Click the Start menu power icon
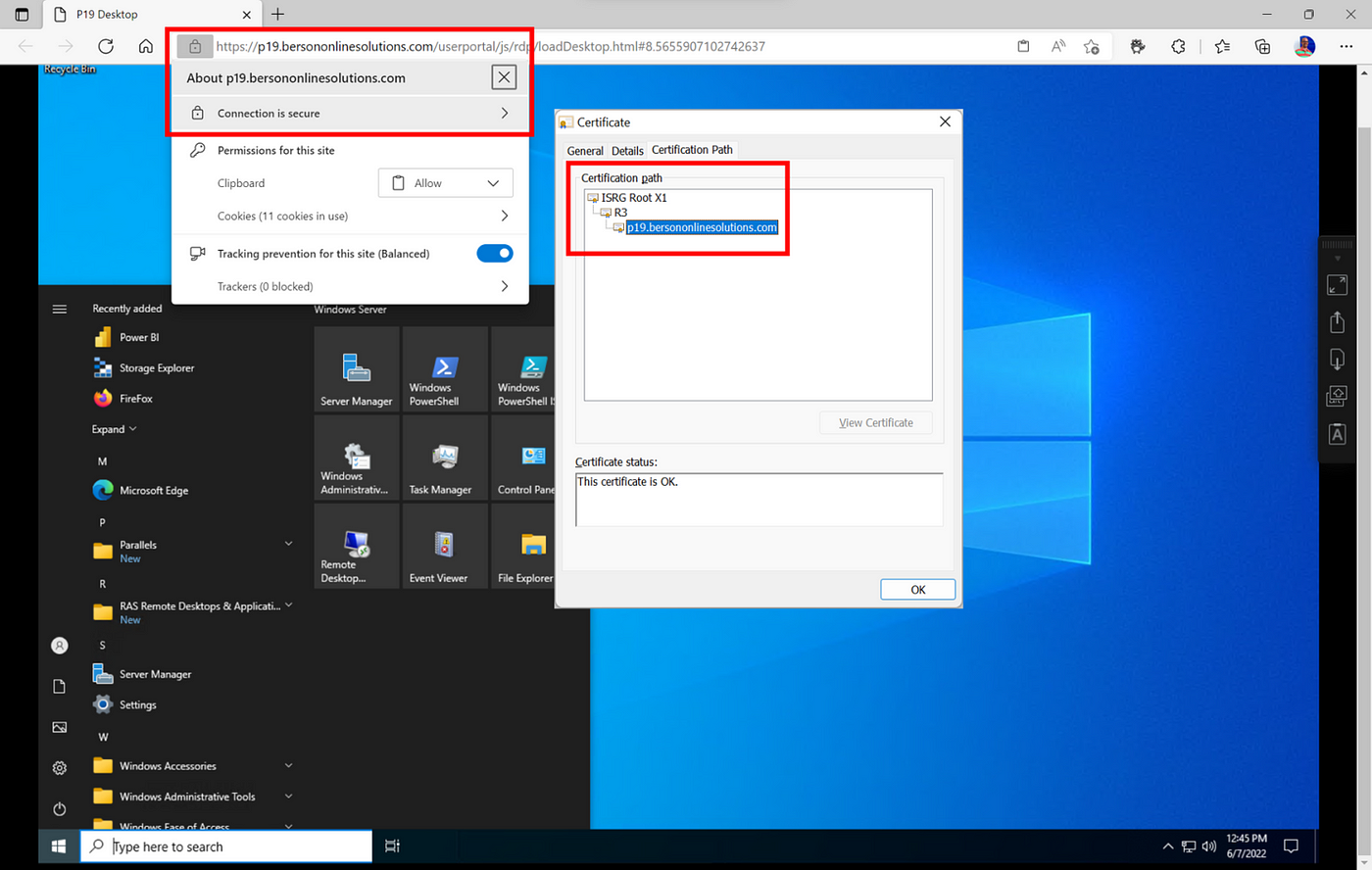This screenshot has height=870, width=1372. tap(59, 808)
